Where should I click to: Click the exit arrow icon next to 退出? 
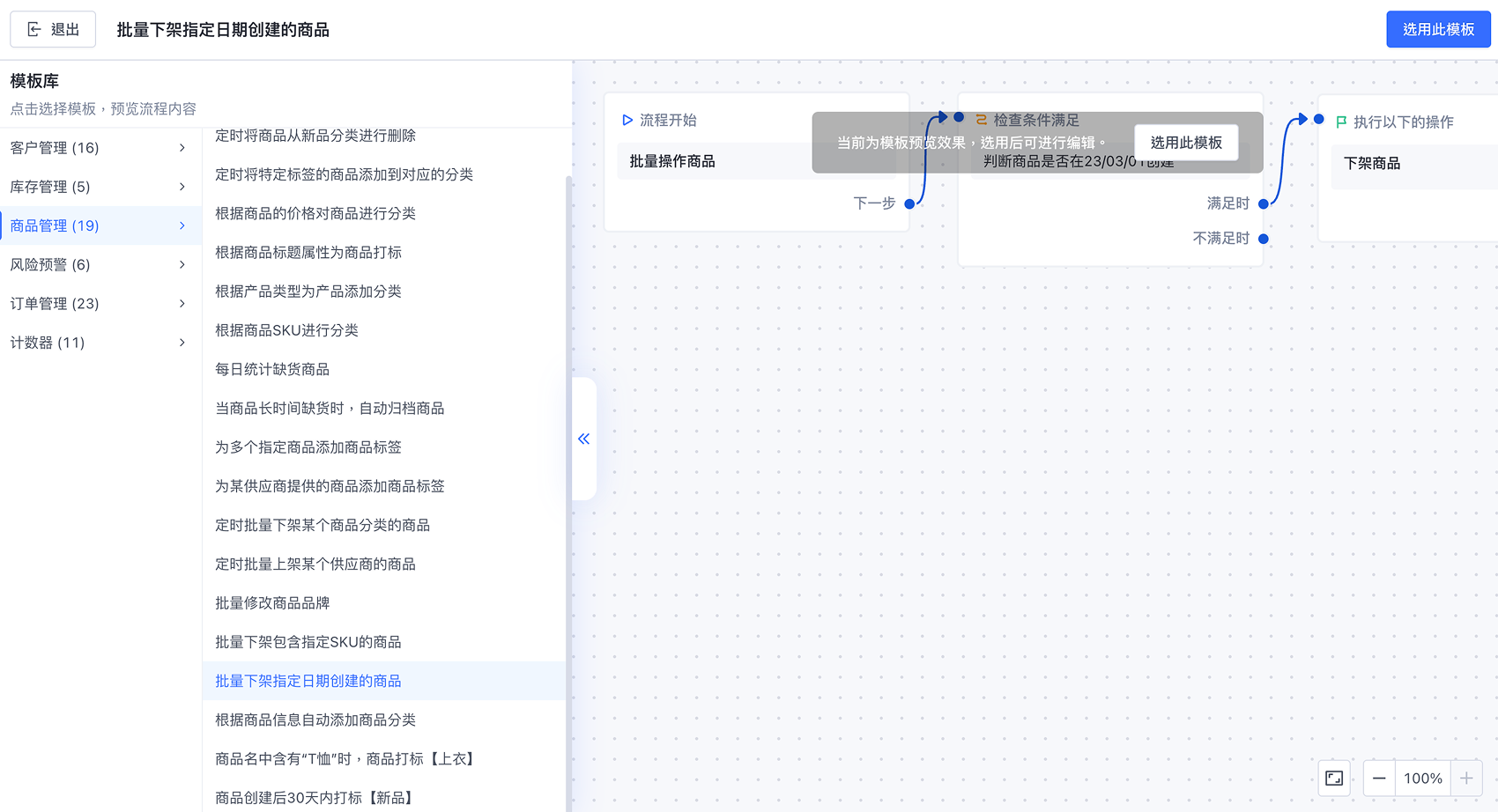tap(34, 30)
